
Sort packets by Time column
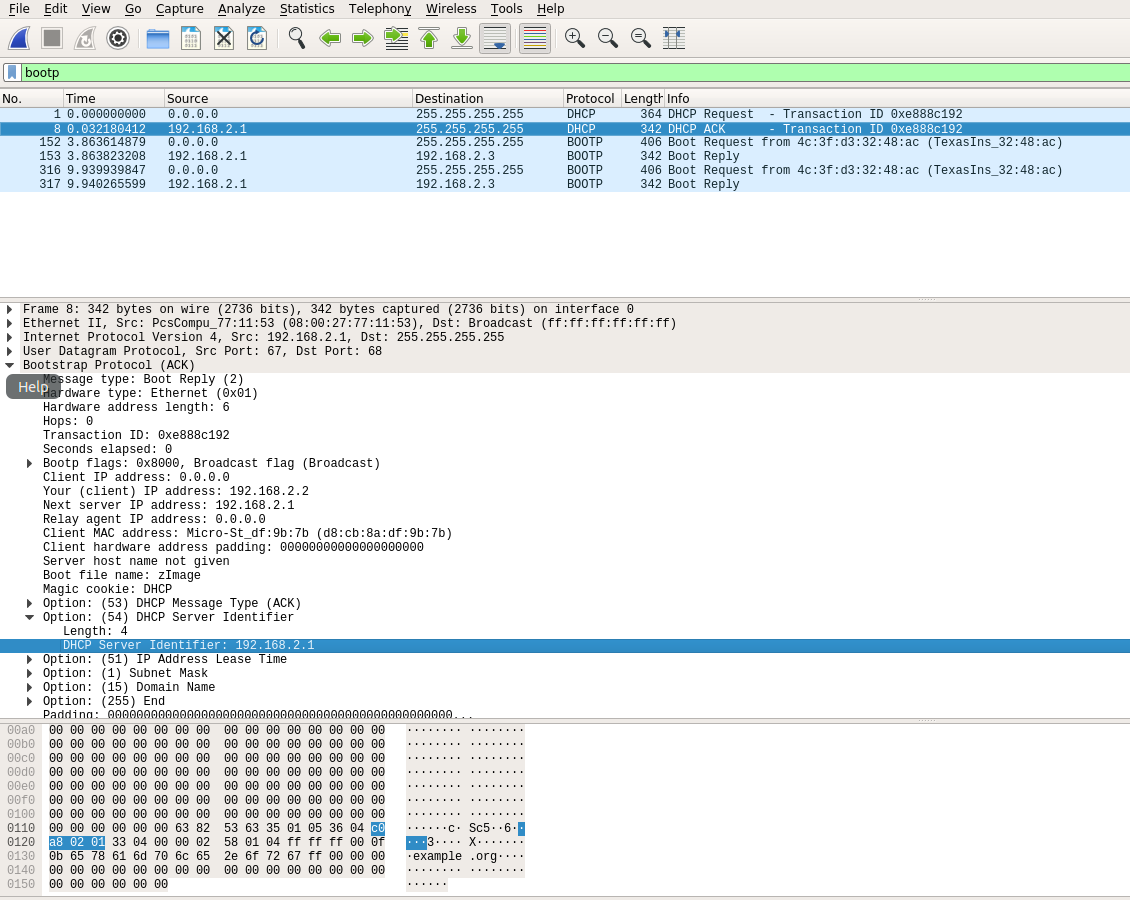tap(114, 99)
